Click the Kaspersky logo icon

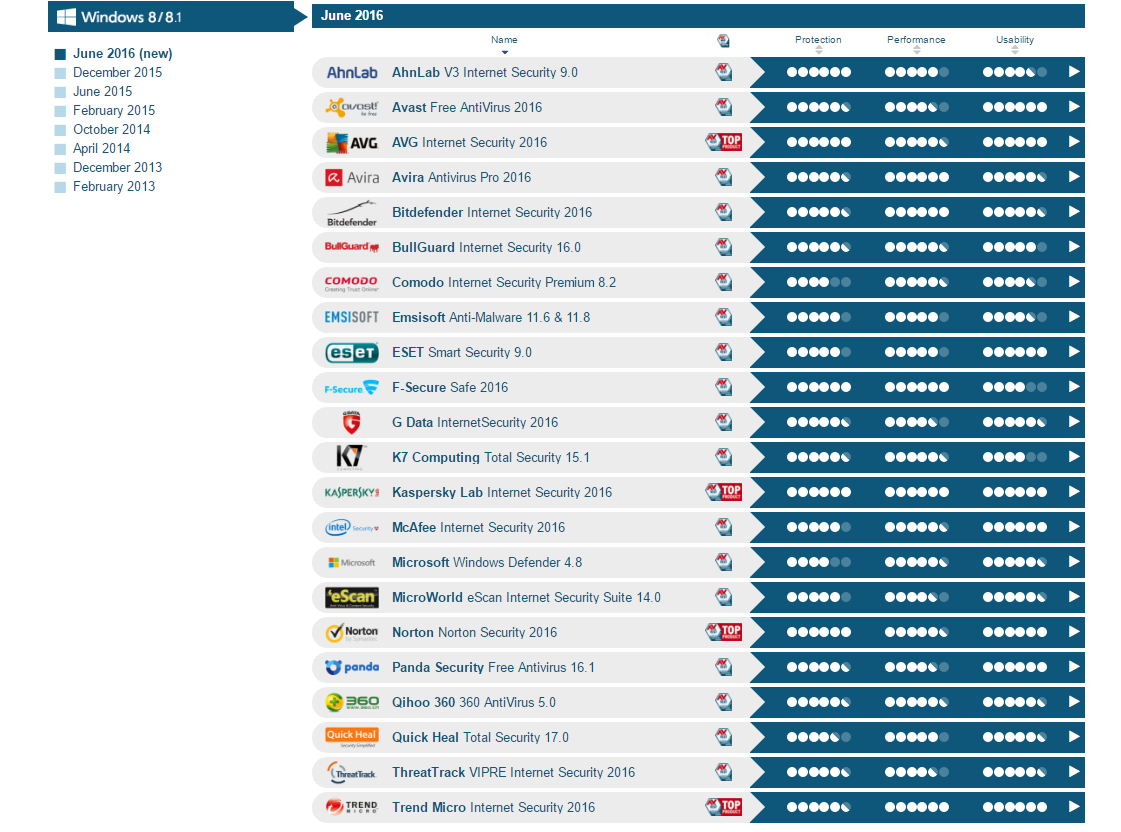pos(352,492)
